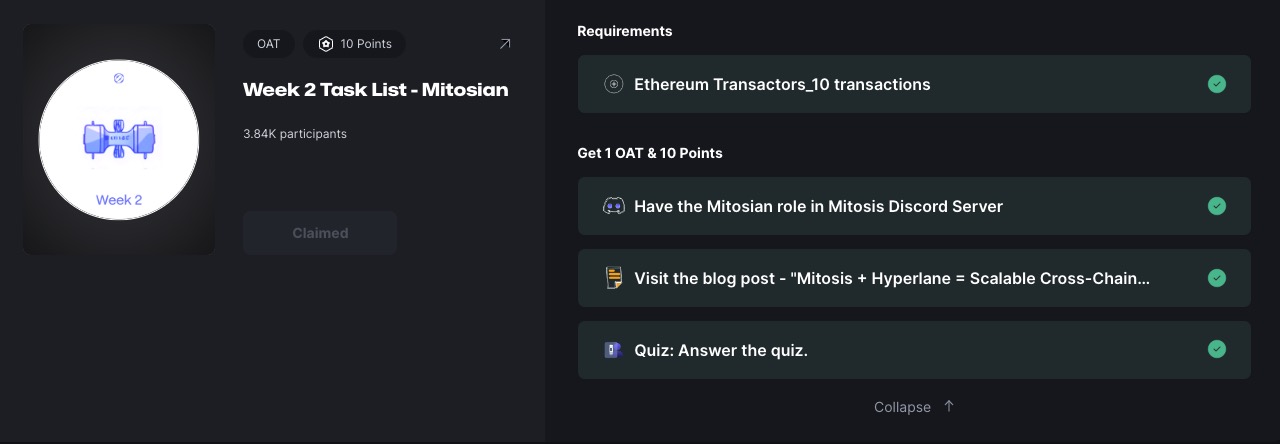
Task: Click the Discord icon in task list
Action: [613, 206]
